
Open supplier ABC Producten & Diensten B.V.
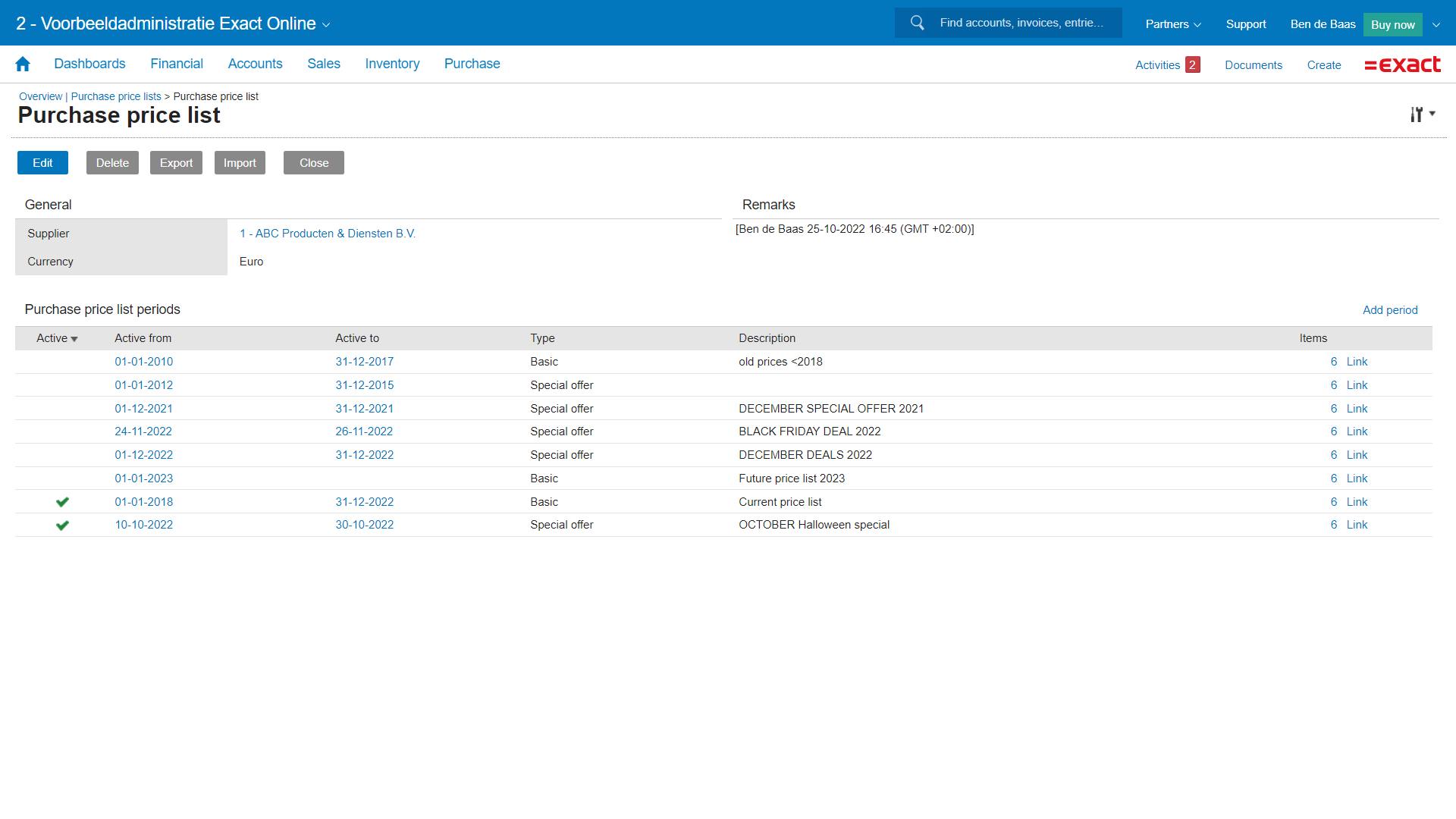tap(328, 234)
